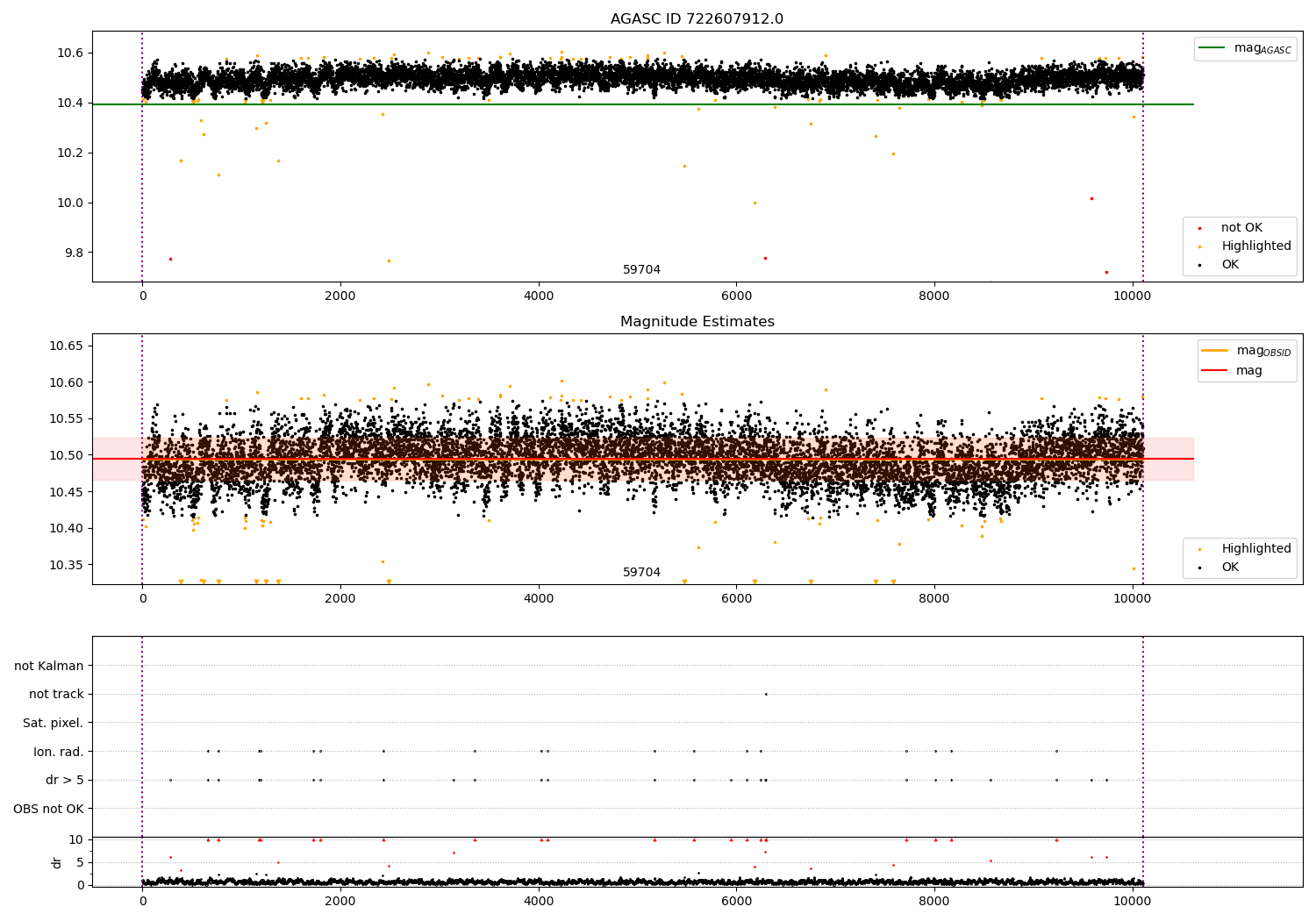Select the 'dr > 5' row label

pos(65,781)
